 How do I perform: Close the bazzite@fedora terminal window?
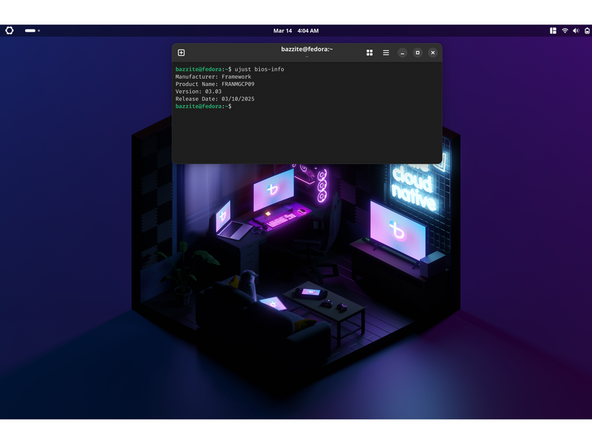[433, 52]
